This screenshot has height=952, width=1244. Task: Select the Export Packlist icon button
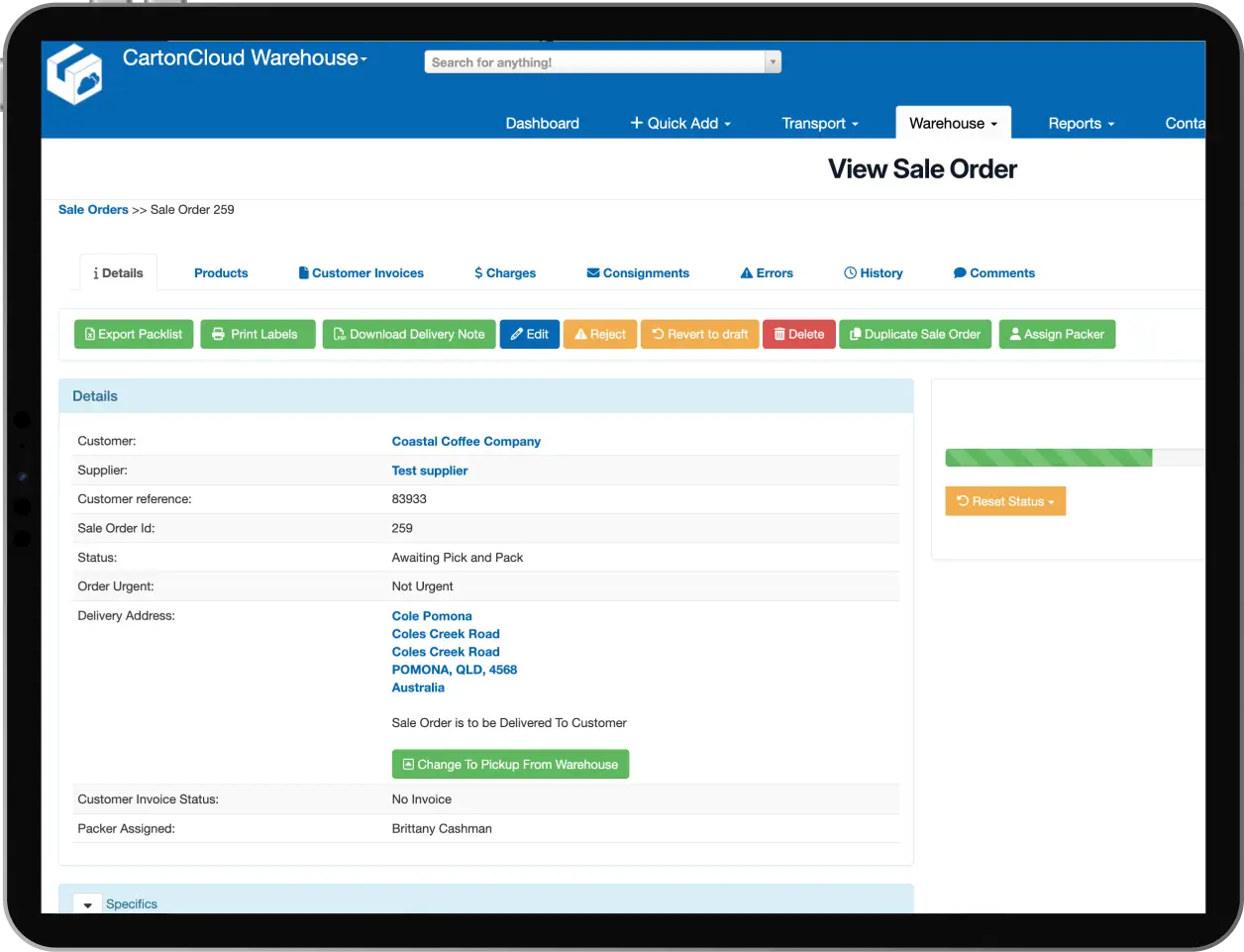tap(133, 334)
